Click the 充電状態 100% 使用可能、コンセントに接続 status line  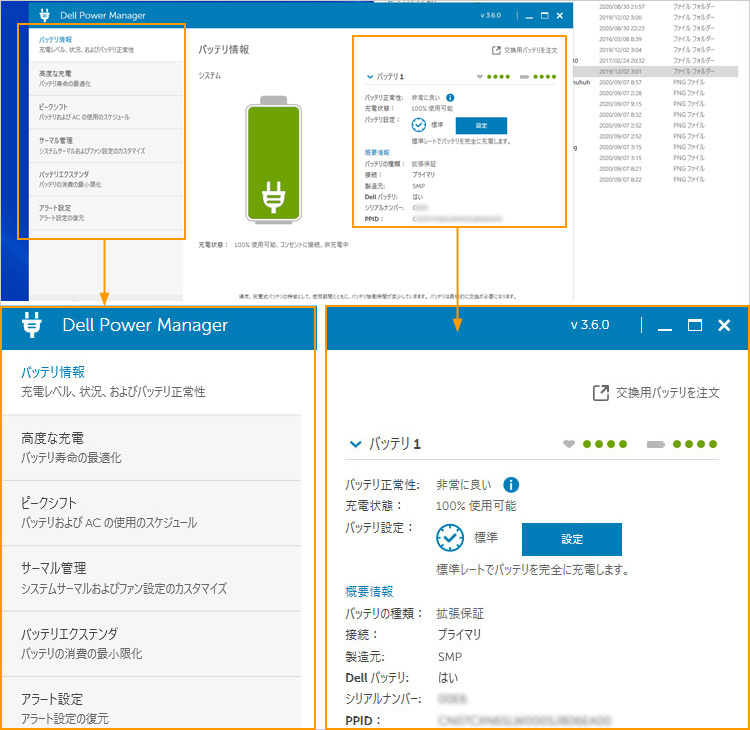(x=273, y=245)
